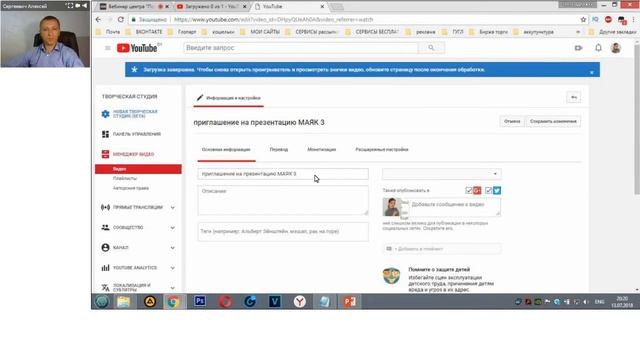This screenshot has width=640, height=360.
Task: Open the MOI SAYTY bookmark folder
Action: [261, 32]
